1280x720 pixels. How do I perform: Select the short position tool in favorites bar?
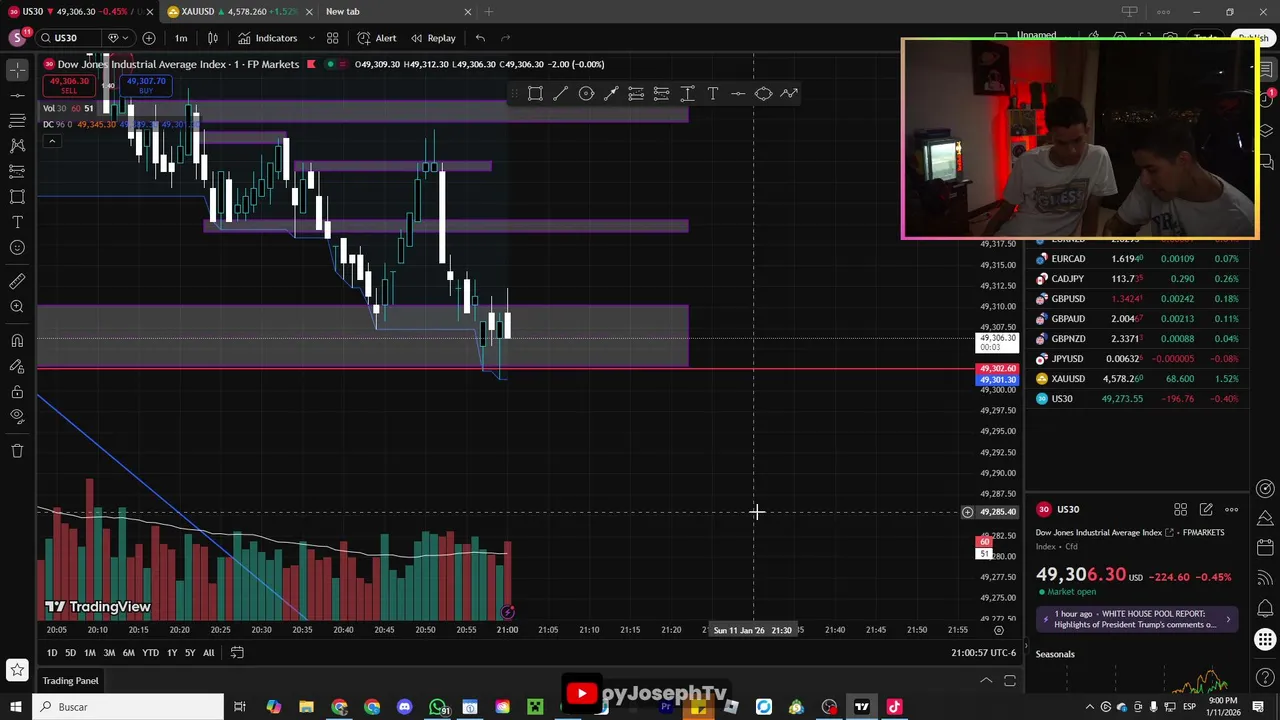661,93
